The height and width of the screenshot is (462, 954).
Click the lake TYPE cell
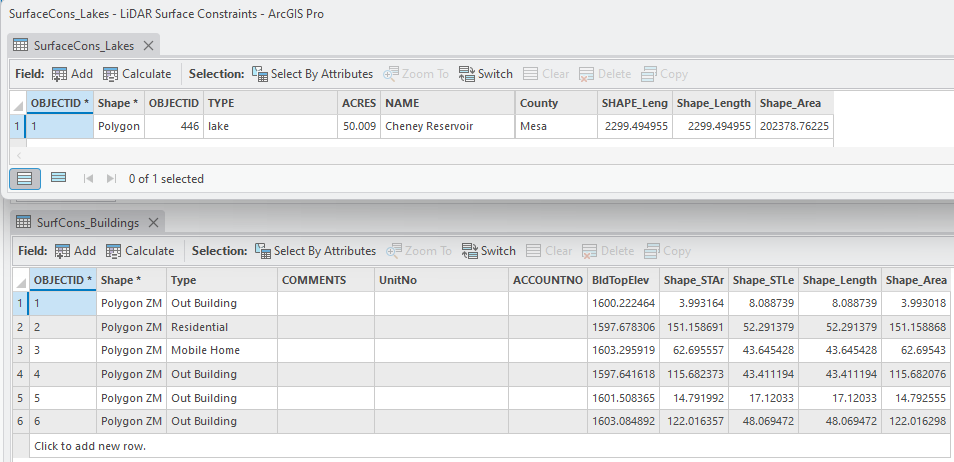point(271,127)
